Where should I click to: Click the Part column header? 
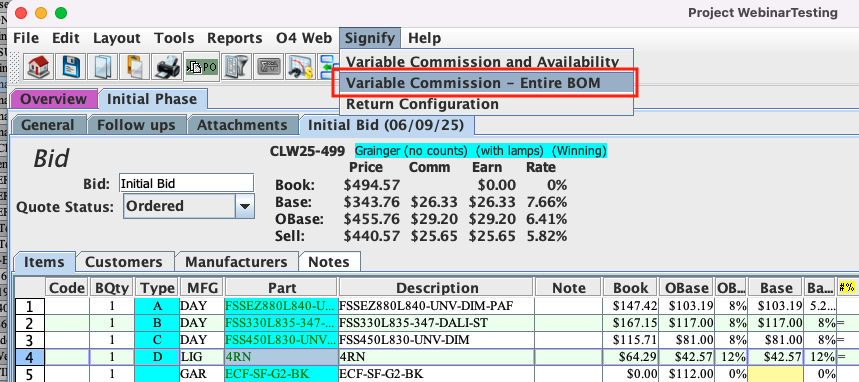[282, 288]
